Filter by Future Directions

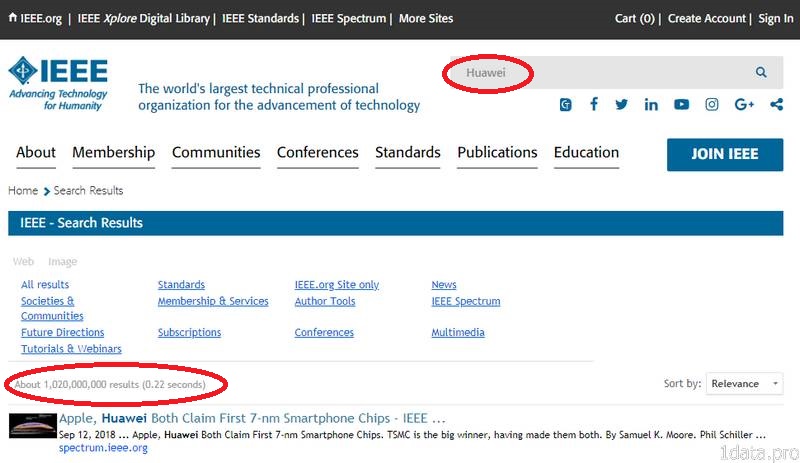point(62,332)
